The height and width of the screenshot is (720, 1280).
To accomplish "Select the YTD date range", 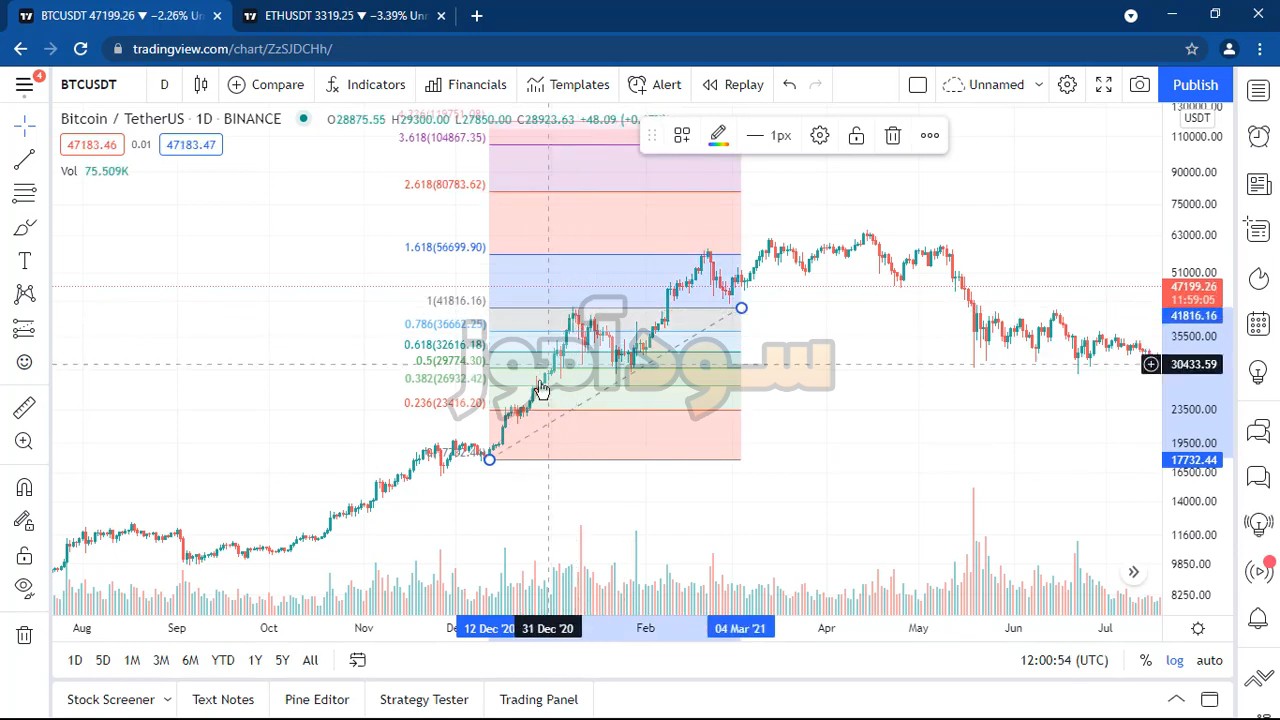I will (223, 660).
